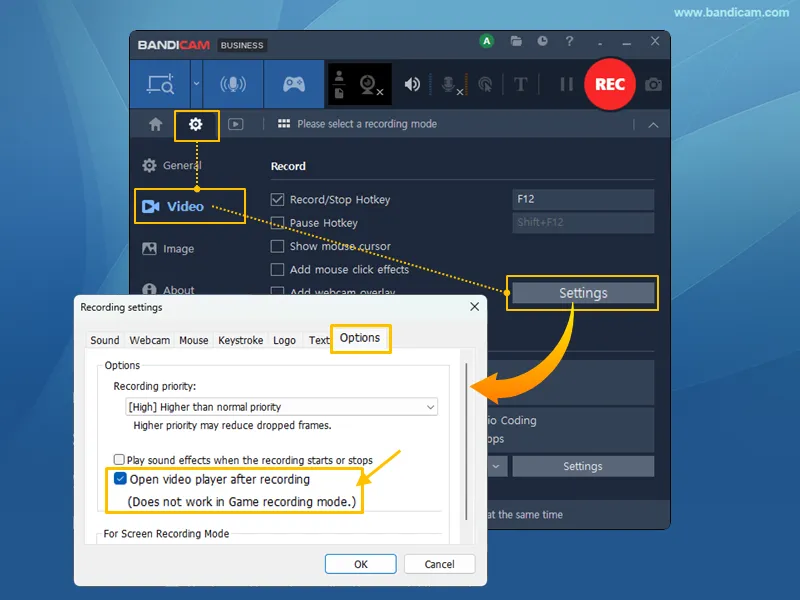Click the Recording settings dialog scrollbar
This screenshot has width=800, height=600.
466,441
